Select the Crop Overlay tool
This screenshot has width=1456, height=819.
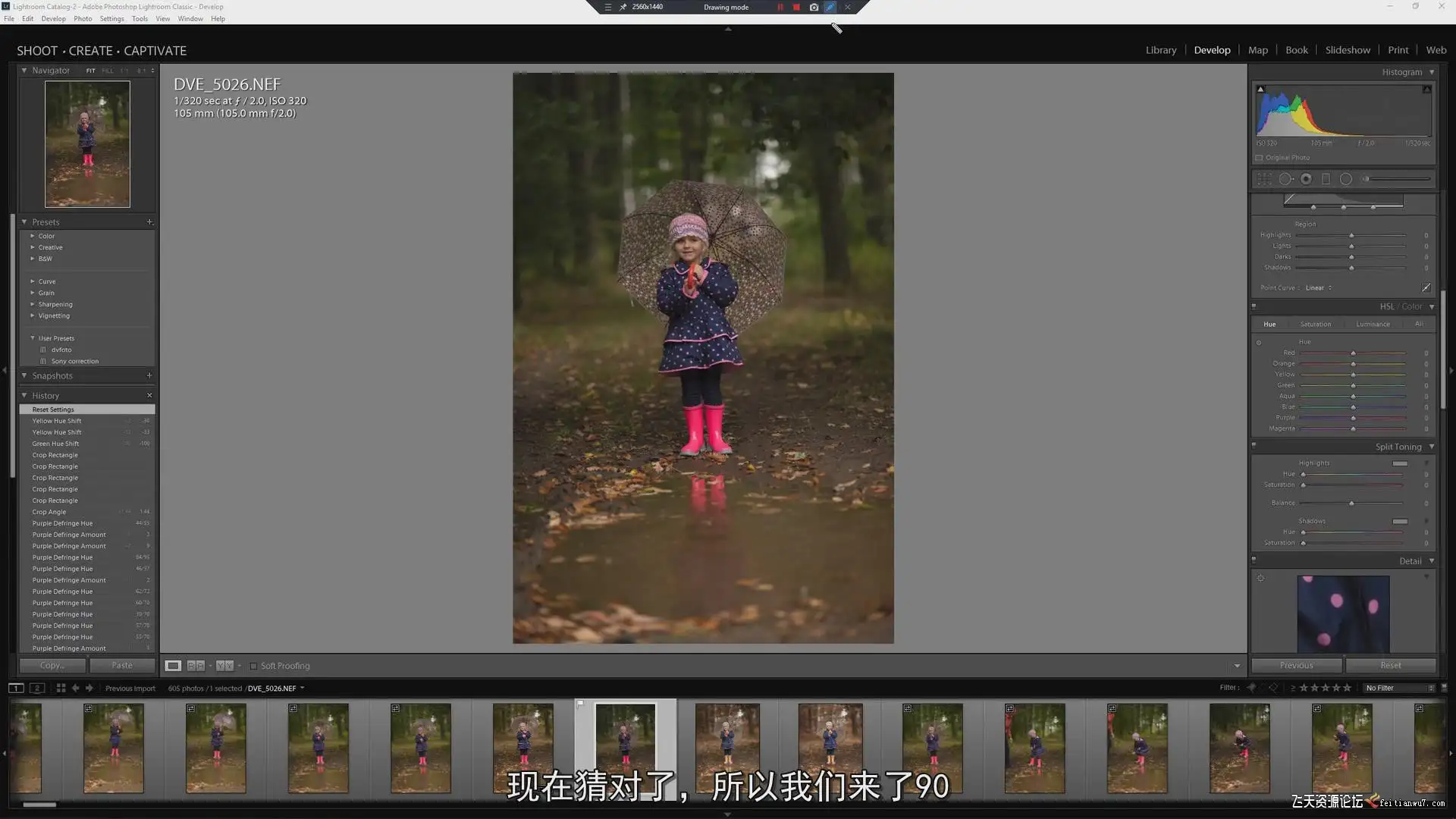[x=1264, y=180]
